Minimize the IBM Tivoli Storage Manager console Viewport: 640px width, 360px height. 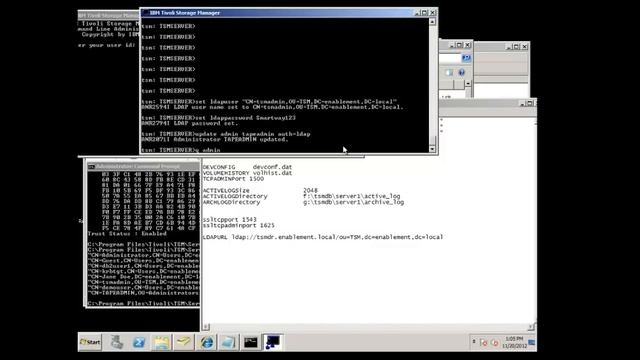pos(417,13)
